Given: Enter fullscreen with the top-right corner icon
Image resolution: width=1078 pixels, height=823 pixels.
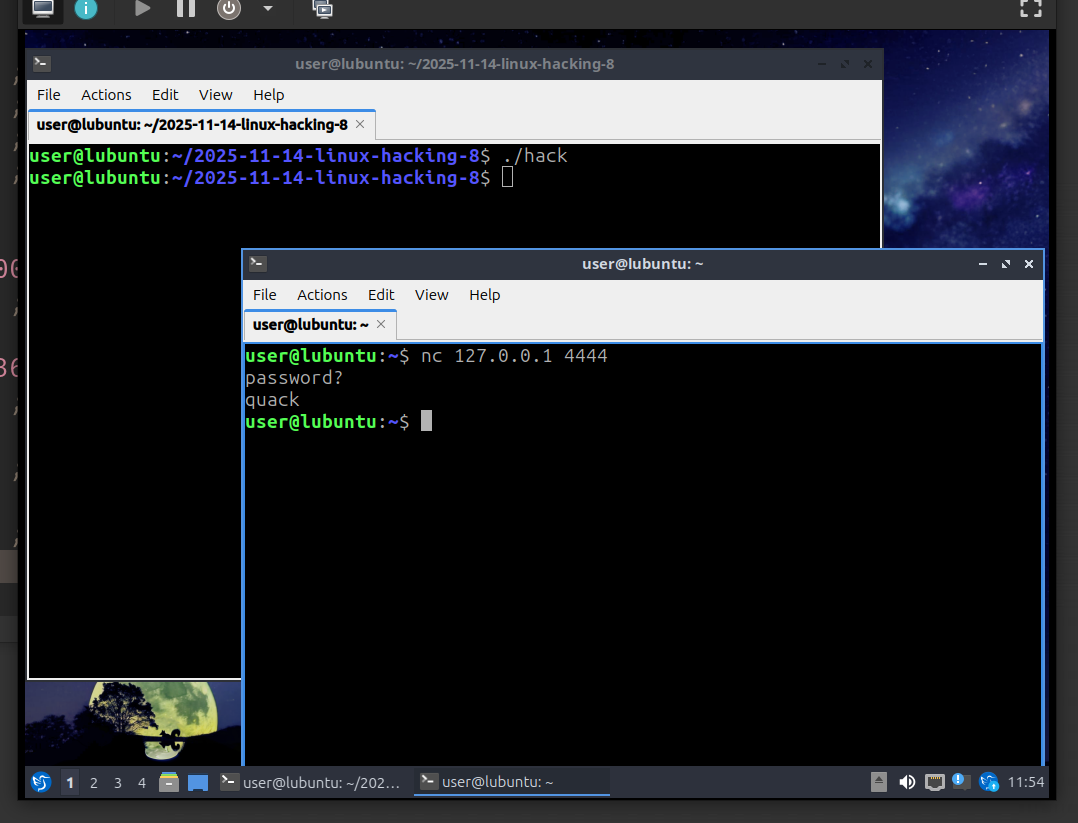Looking at the screenshot, I should (x=1030, y=10).
